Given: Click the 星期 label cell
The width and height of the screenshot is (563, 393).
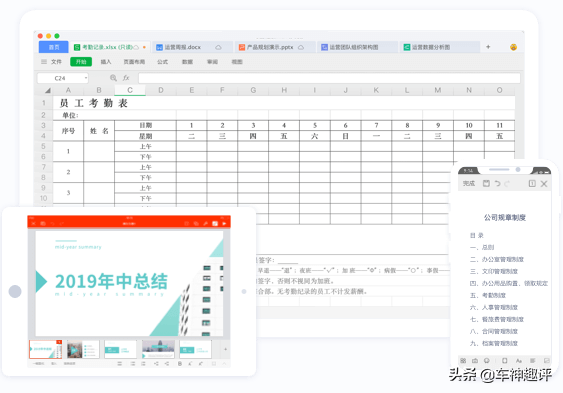Looking at the screenshot, I should (145, 136).
